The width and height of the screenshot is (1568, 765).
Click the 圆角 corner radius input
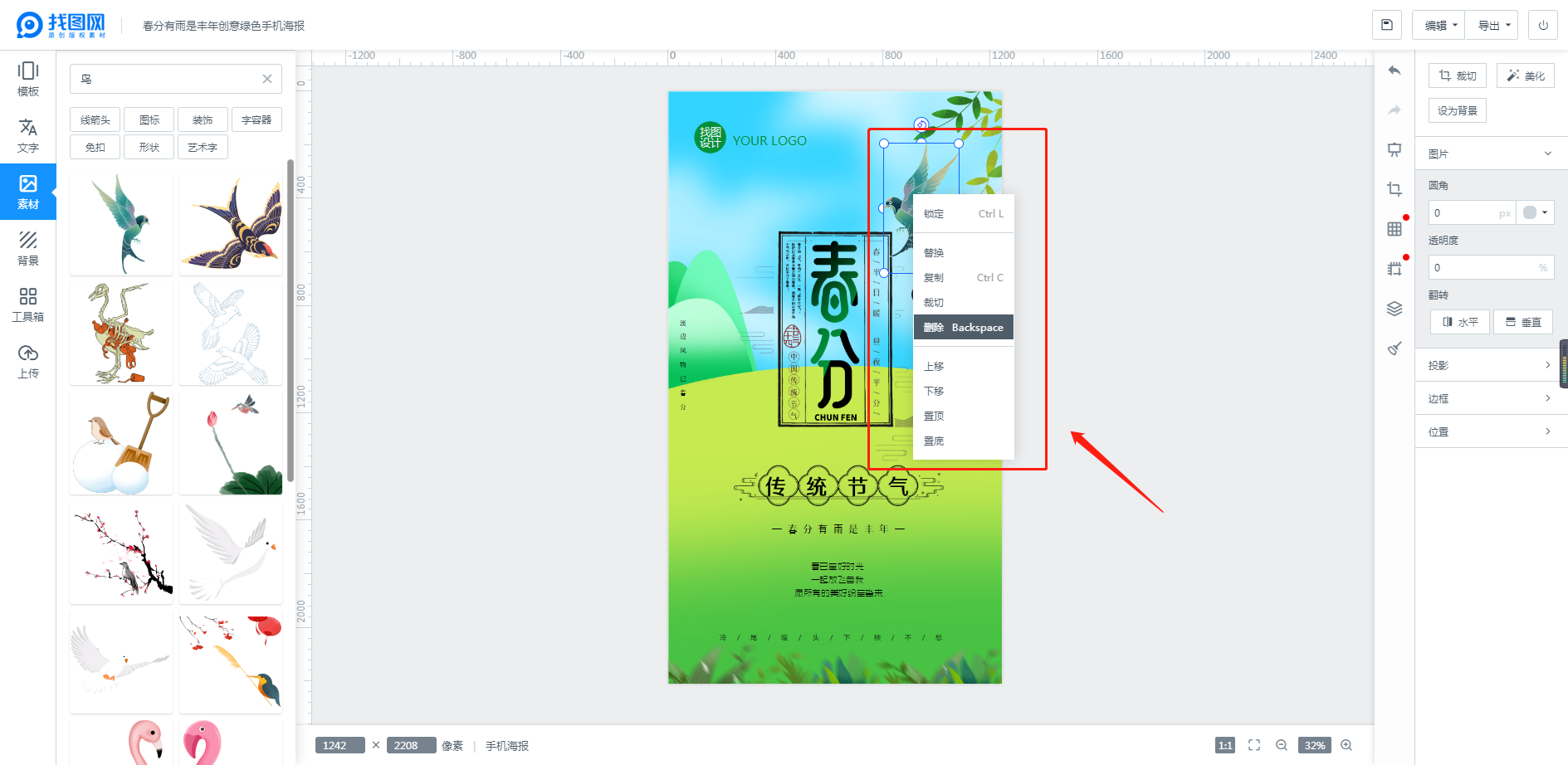(1472, 212)
